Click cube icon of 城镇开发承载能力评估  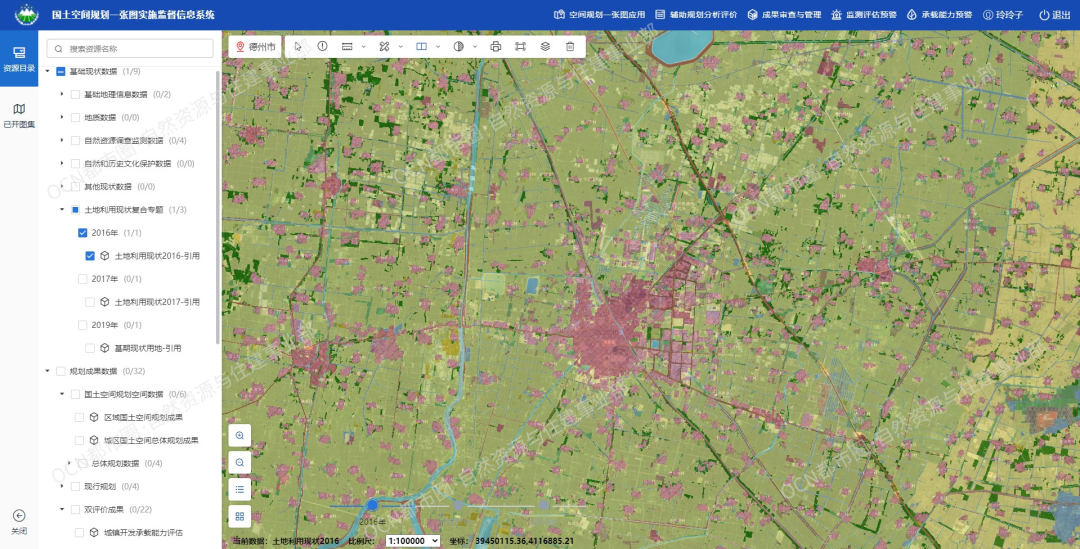(94, 532)
